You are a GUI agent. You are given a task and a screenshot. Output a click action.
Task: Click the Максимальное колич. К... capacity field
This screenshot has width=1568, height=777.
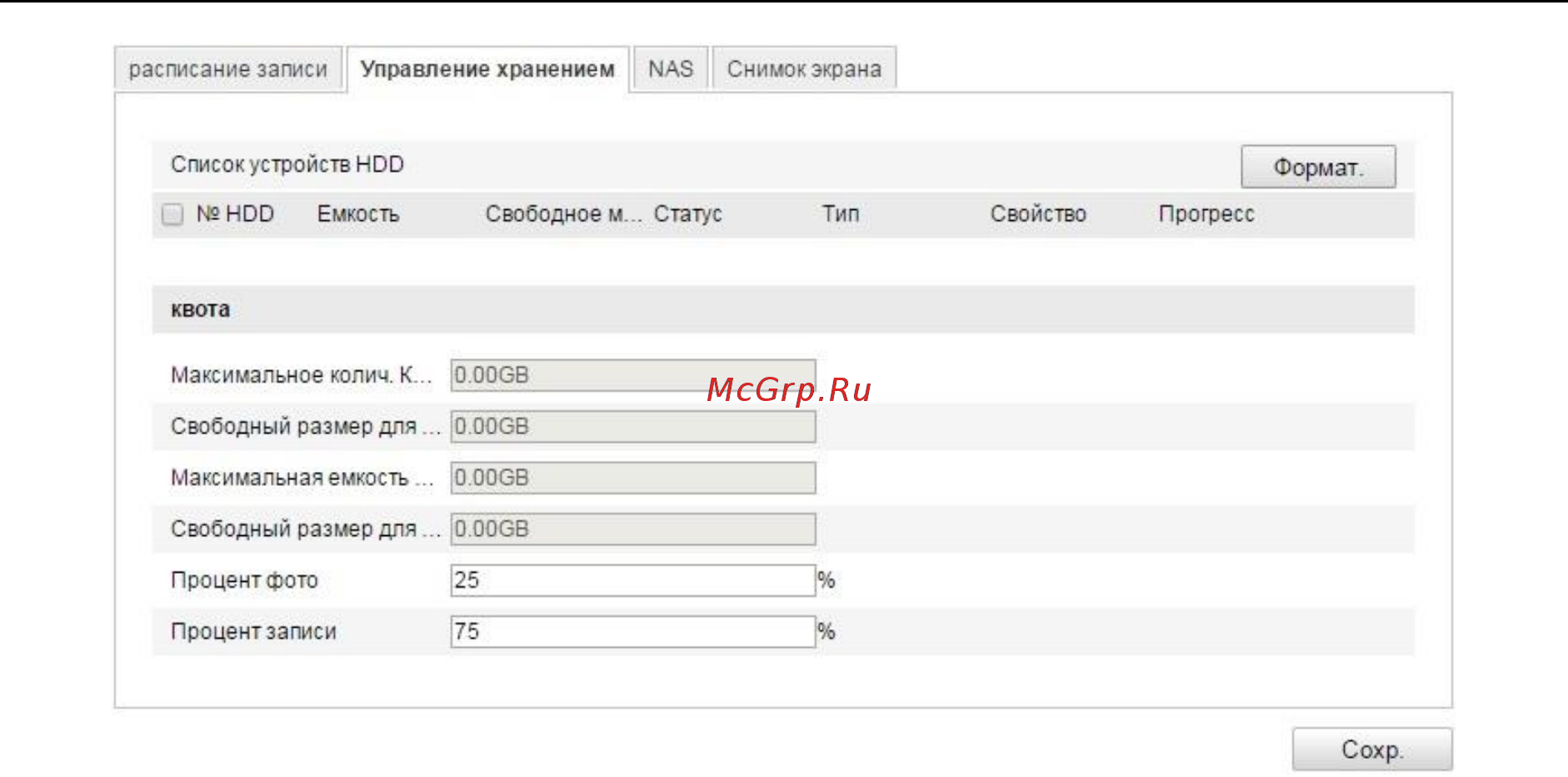(632, 375)
